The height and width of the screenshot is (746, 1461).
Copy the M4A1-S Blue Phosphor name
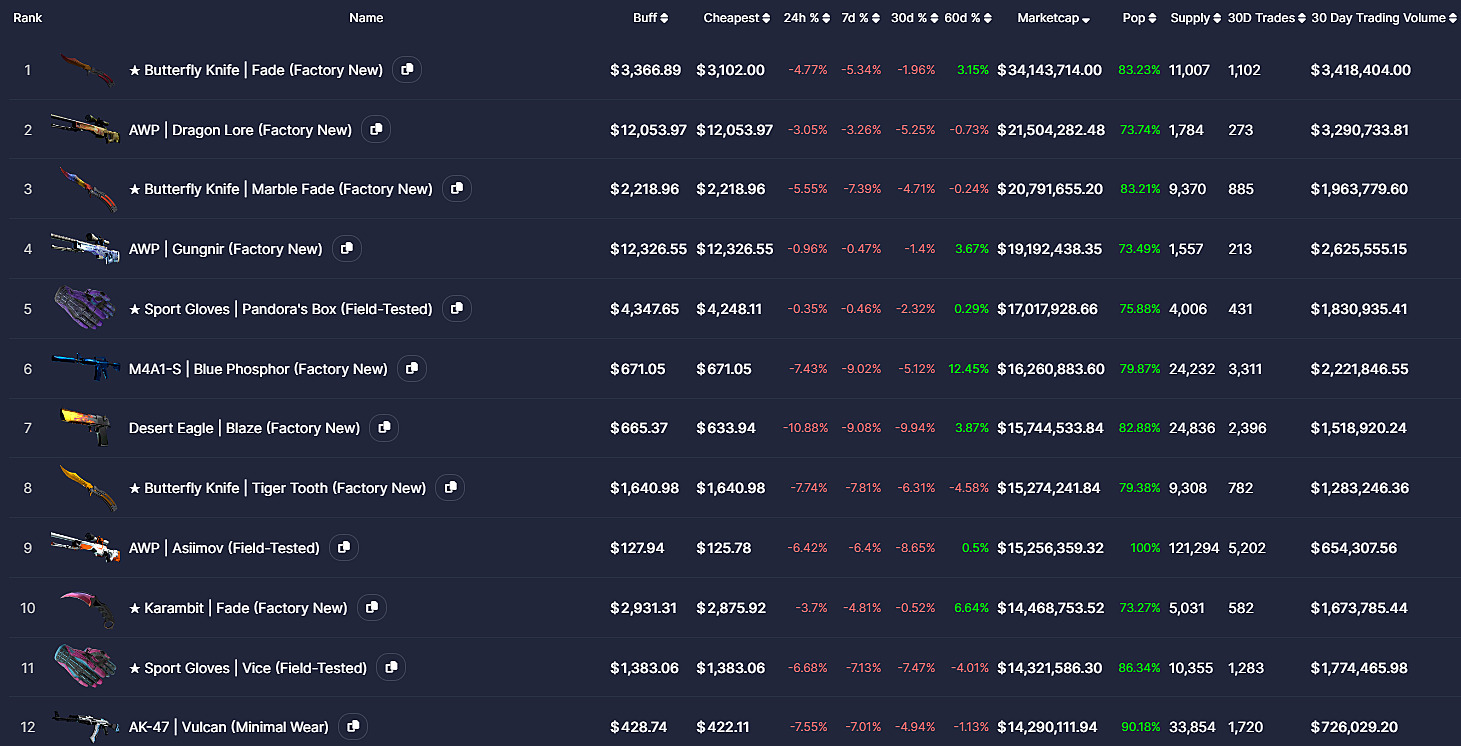[x=411, y=369]
